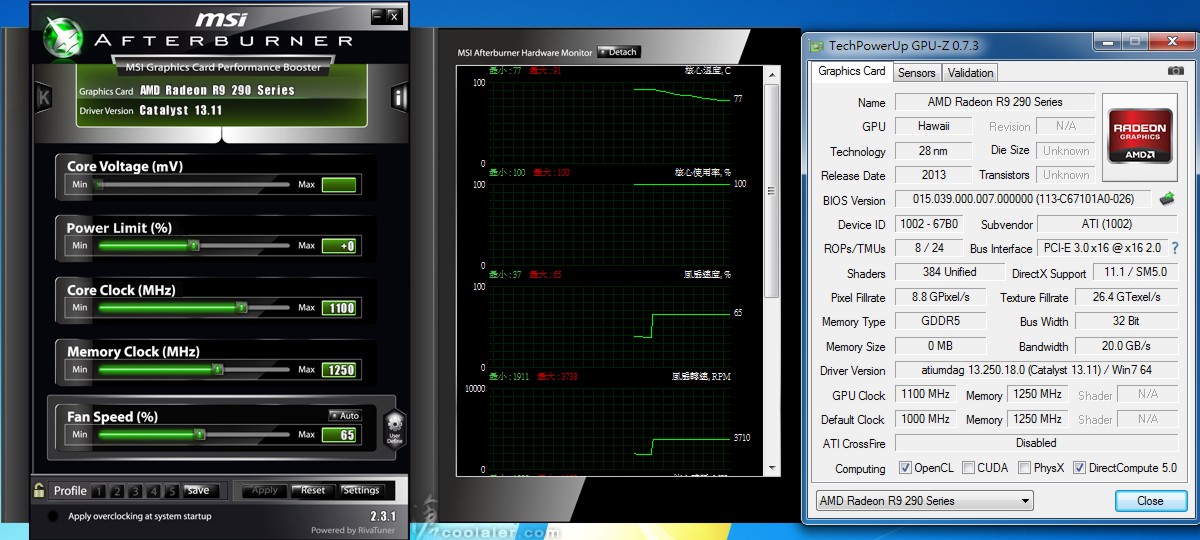The image size is (1200, 540).
Task: Click the profile save button
Action: 199,491
